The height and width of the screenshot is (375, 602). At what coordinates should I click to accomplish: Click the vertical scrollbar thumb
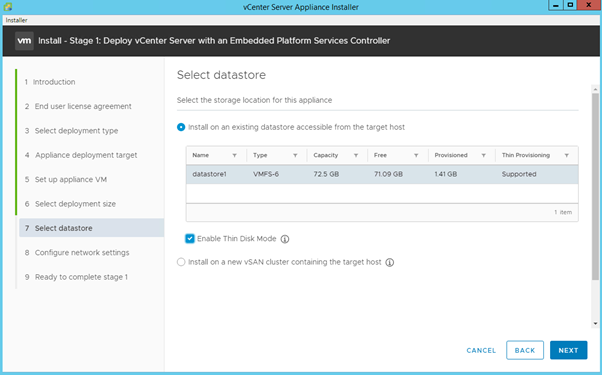595,187
